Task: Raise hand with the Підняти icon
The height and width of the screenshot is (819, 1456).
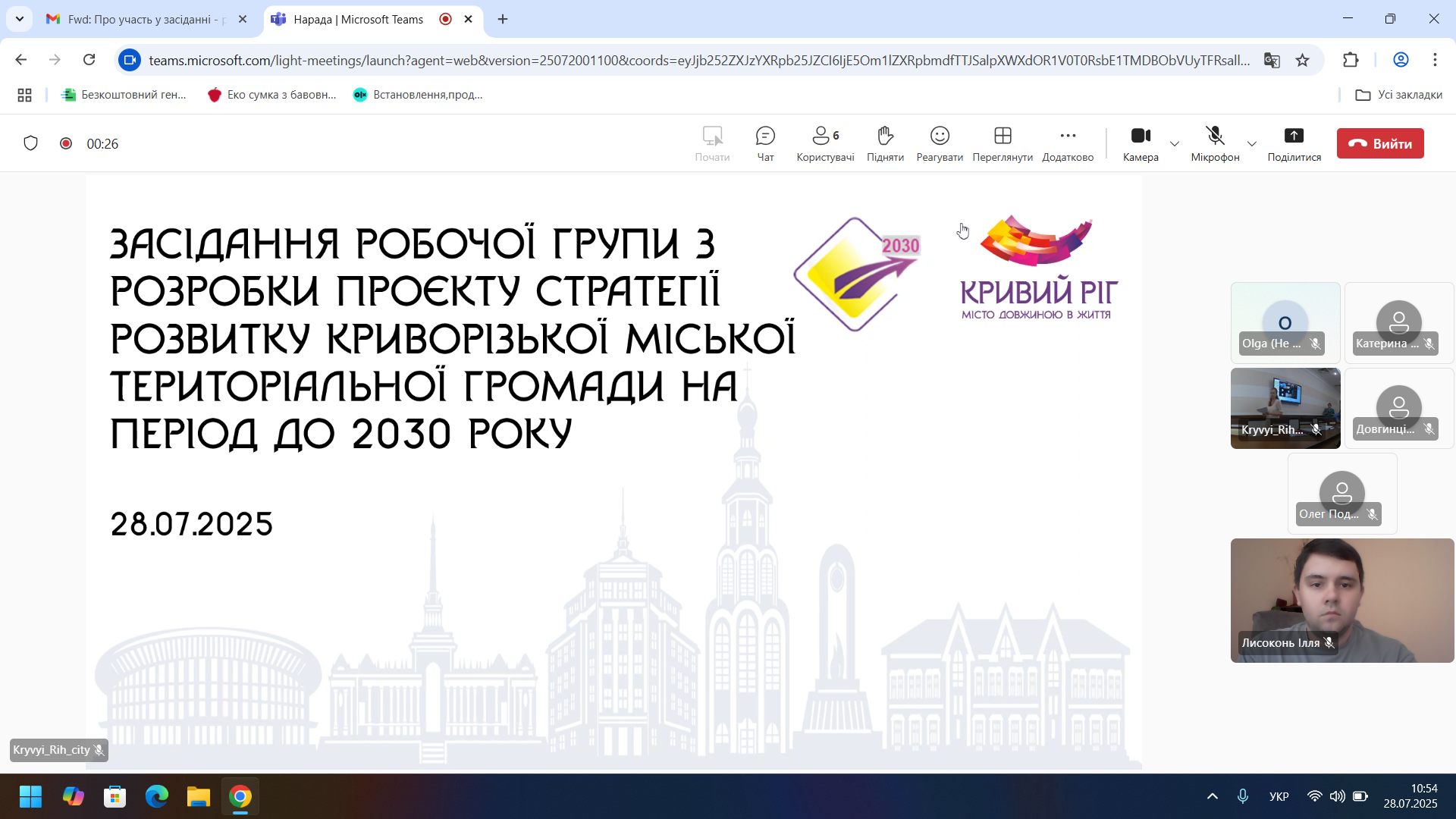Action: click(x=885, y=143)
